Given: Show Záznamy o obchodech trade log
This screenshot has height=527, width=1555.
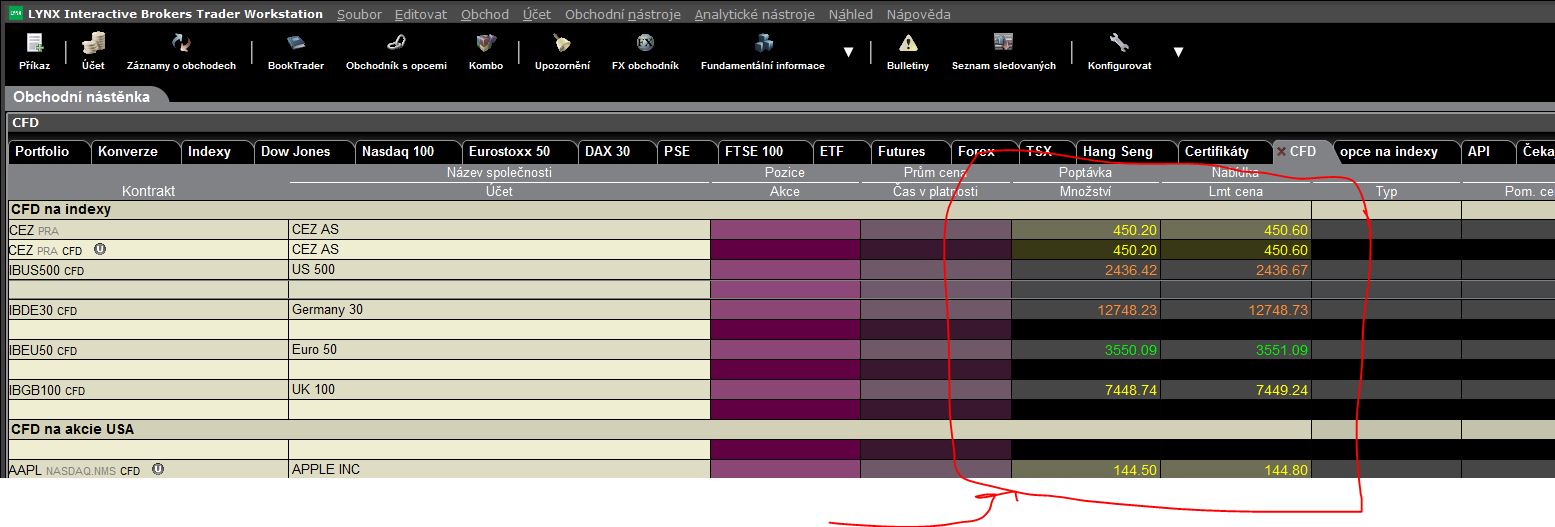Looking at the screenshot, I should (181, 51).
